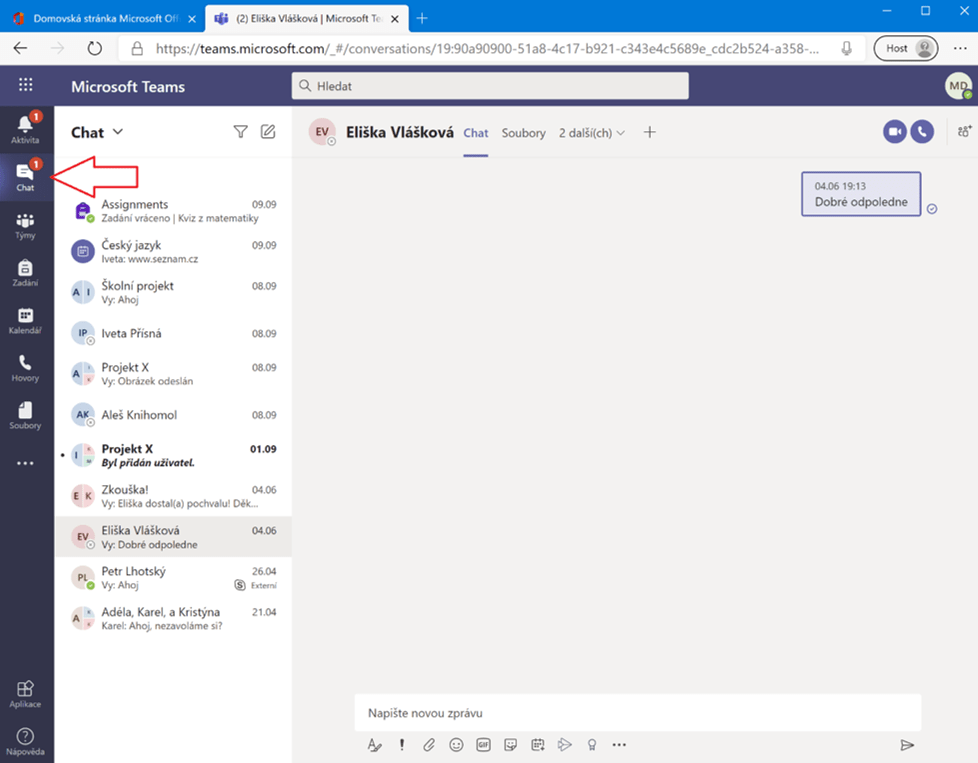The height and width of the screenshot is (763, 978).
Task: Insert a GIF from the compose toolbar
Action: pos(483,745)
